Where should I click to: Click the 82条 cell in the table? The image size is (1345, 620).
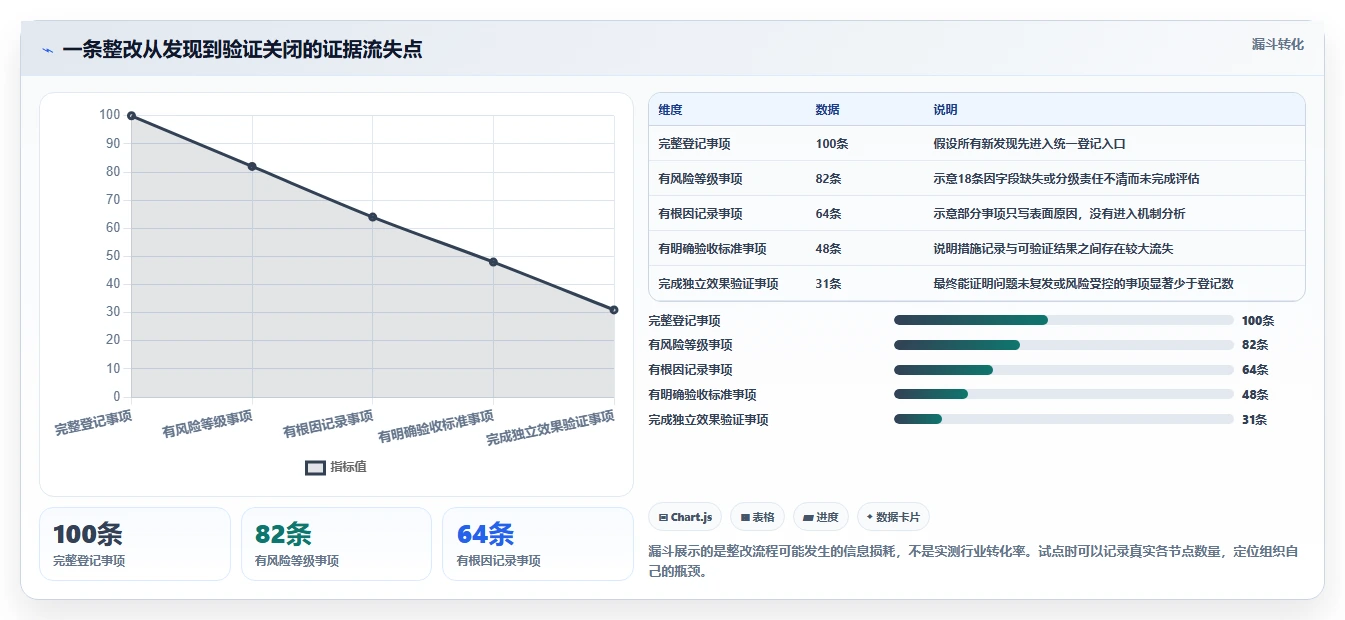point(828,179)
